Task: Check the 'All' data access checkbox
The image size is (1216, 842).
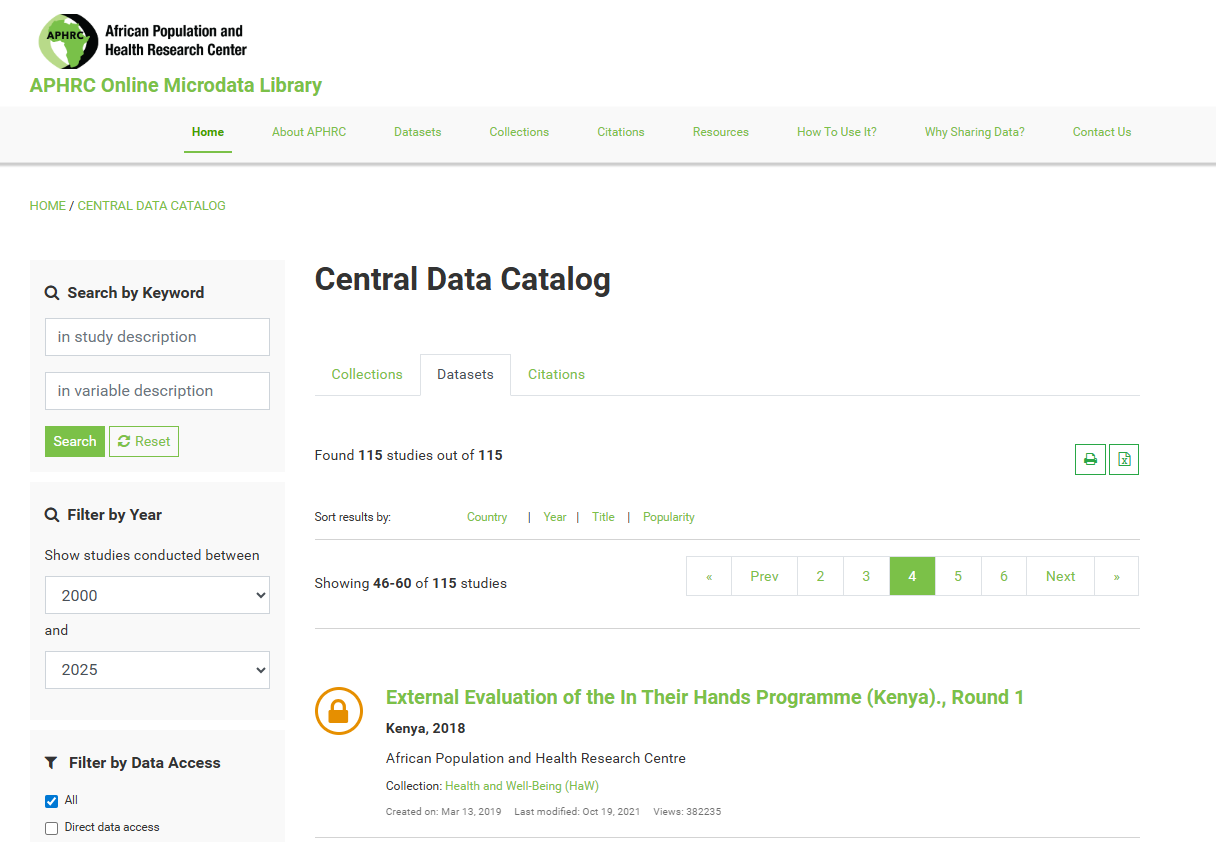Action: click(52, 801)
